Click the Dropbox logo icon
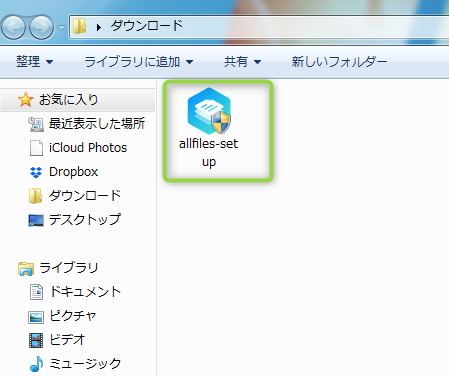Image resolution: width=449 pixels, height=376 pixels. click(36, 172)
